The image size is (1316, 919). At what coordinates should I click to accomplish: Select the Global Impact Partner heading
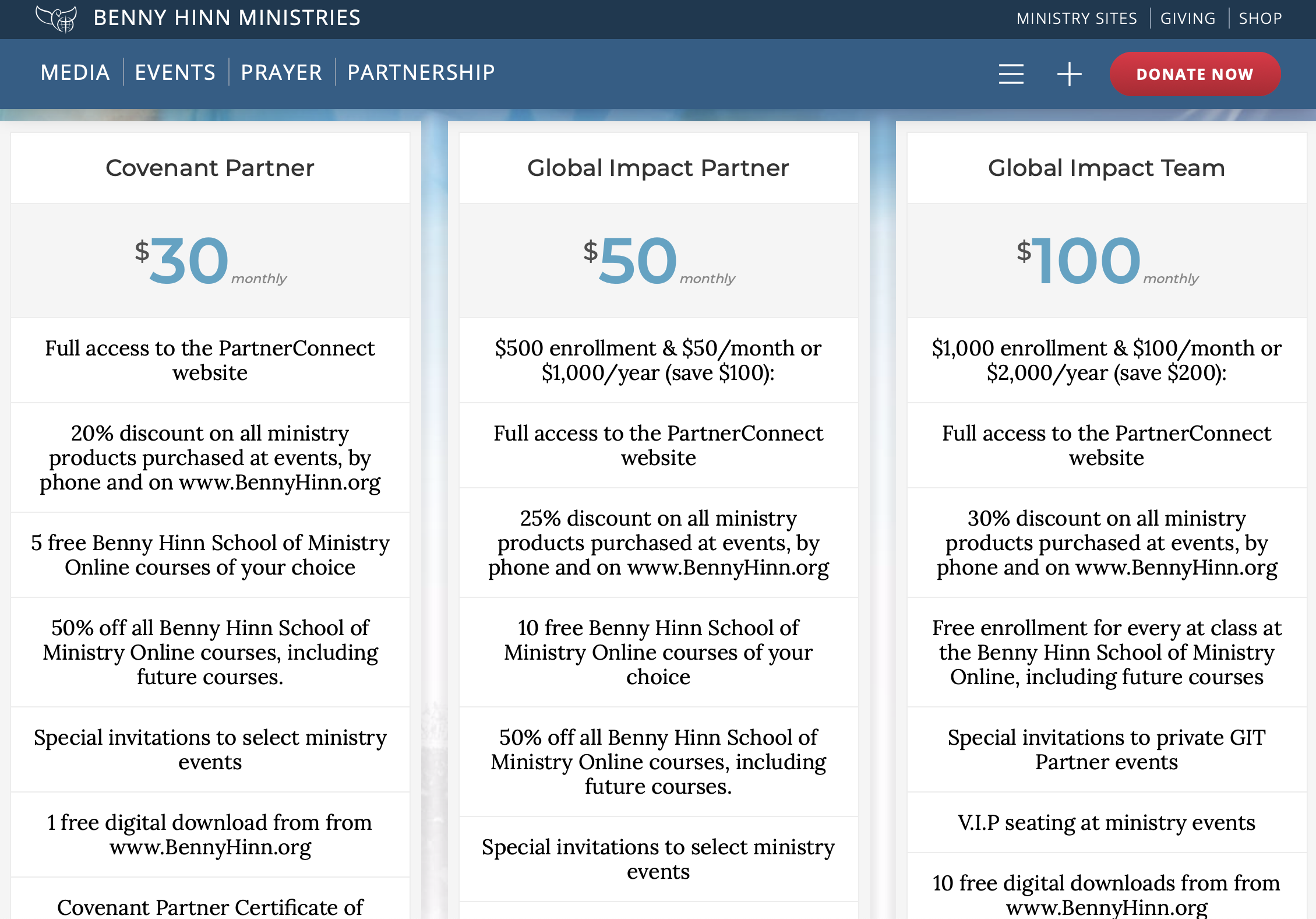click(x=658, y=168)
